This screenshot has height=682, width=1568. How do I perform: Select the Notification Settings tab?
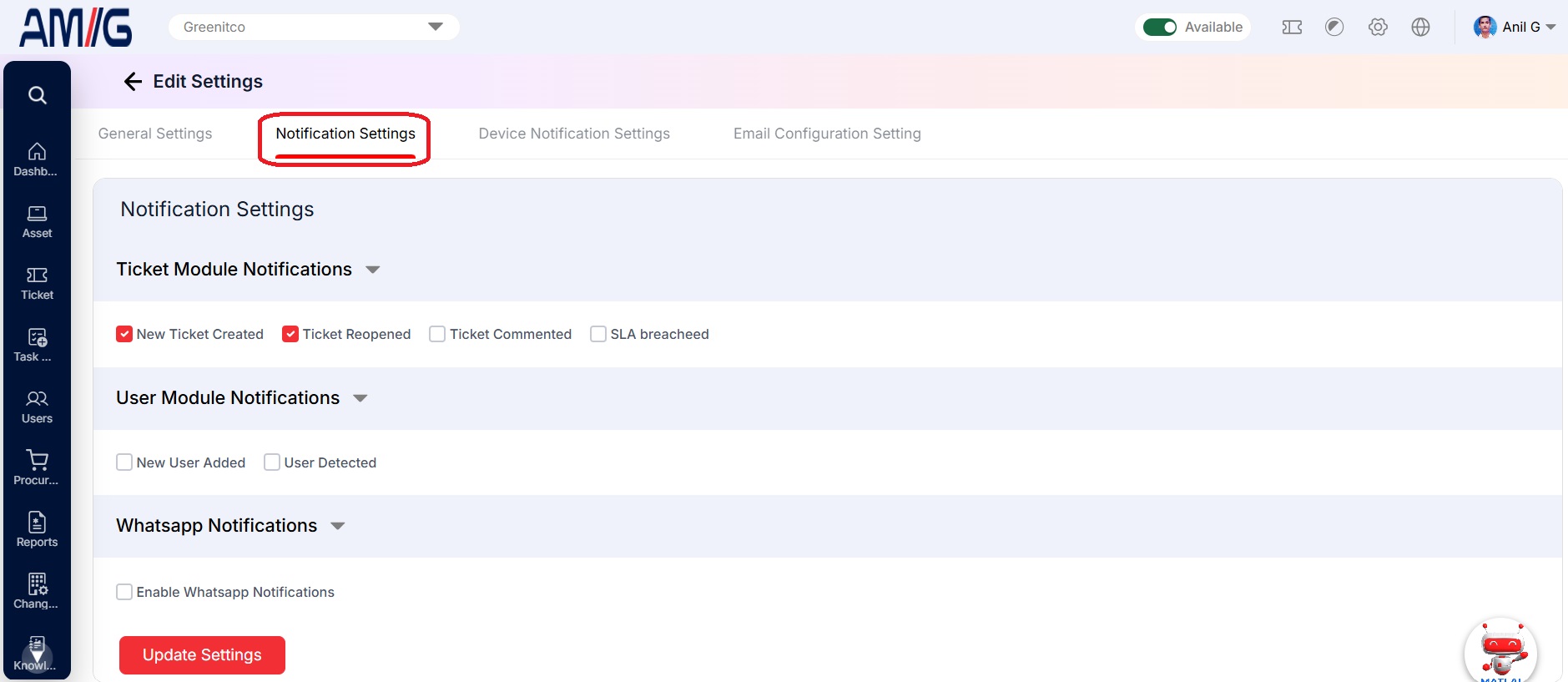[x=345, y=134]
